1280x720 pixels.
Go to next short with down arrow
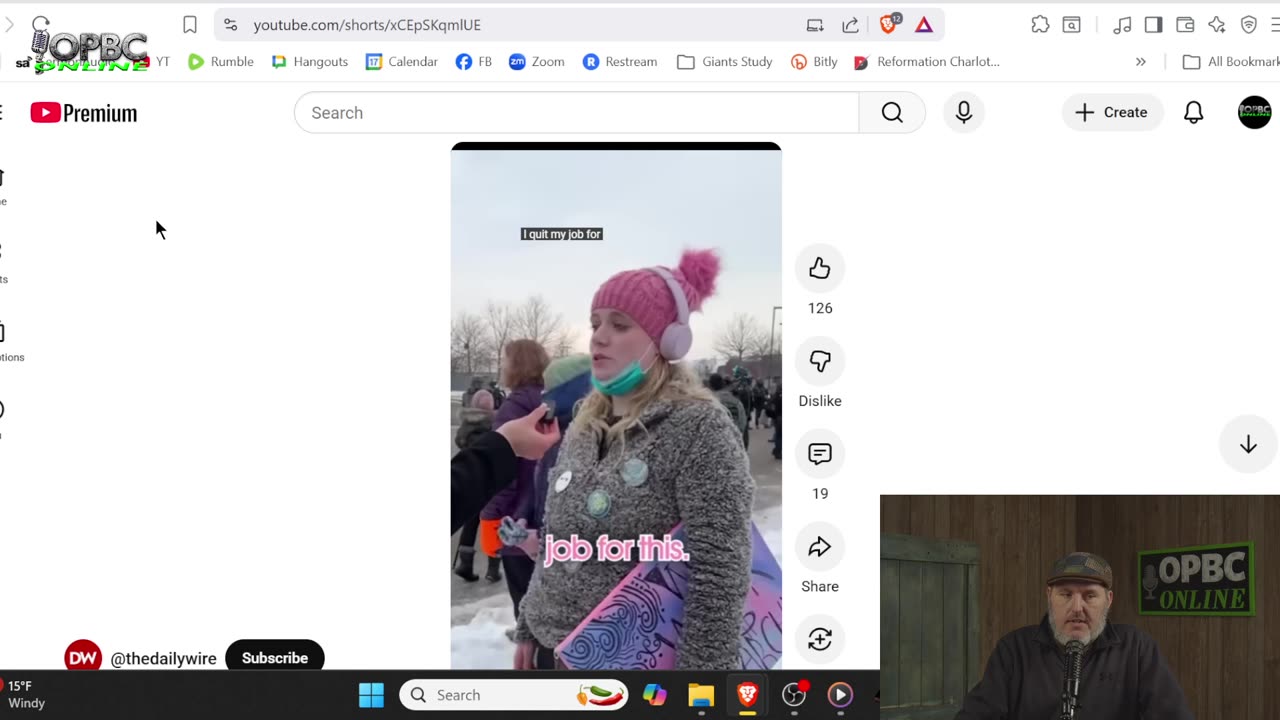(1248, 445)
